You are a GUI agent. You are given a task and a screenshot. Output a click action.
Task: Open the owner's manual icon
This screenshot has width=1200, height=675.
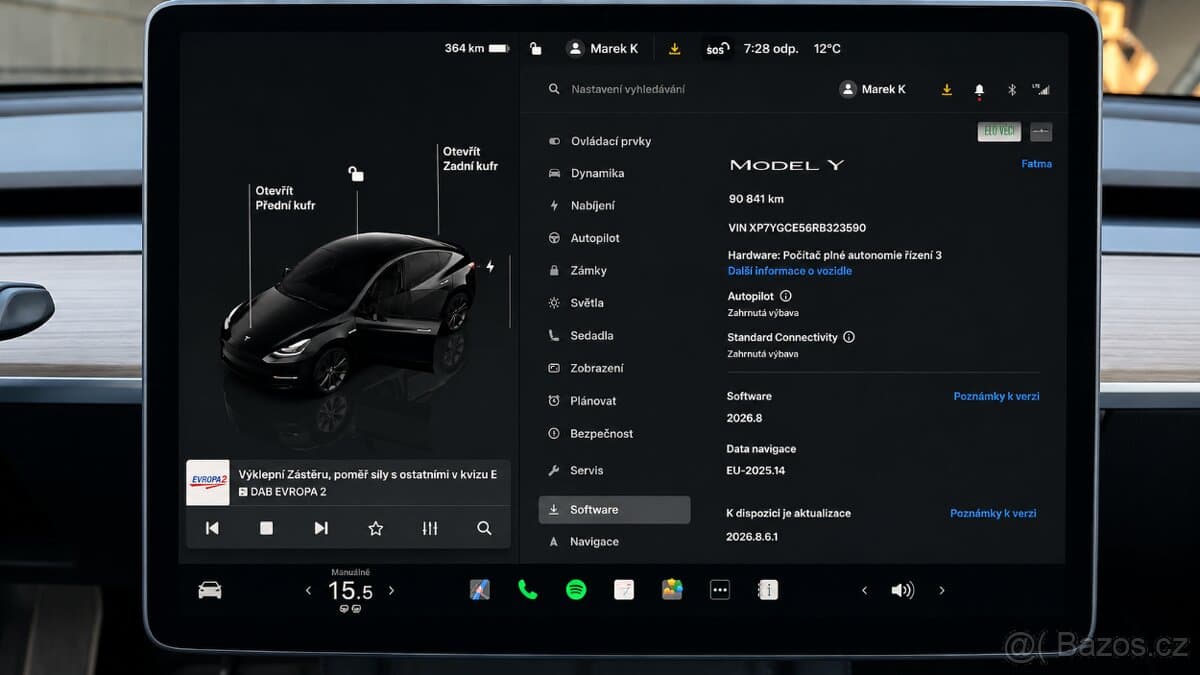[768, 590]
